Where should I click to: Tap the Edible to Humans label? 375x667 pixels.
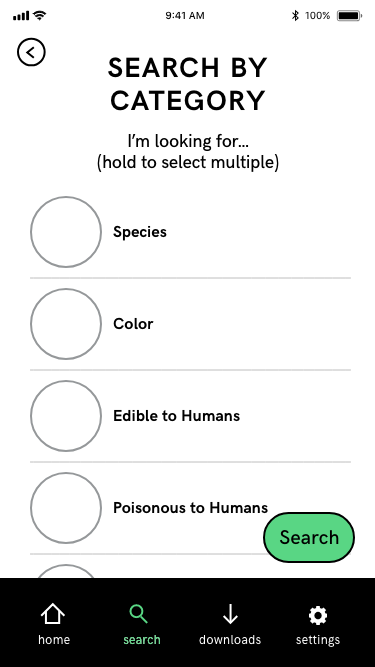tap(176, 416)
